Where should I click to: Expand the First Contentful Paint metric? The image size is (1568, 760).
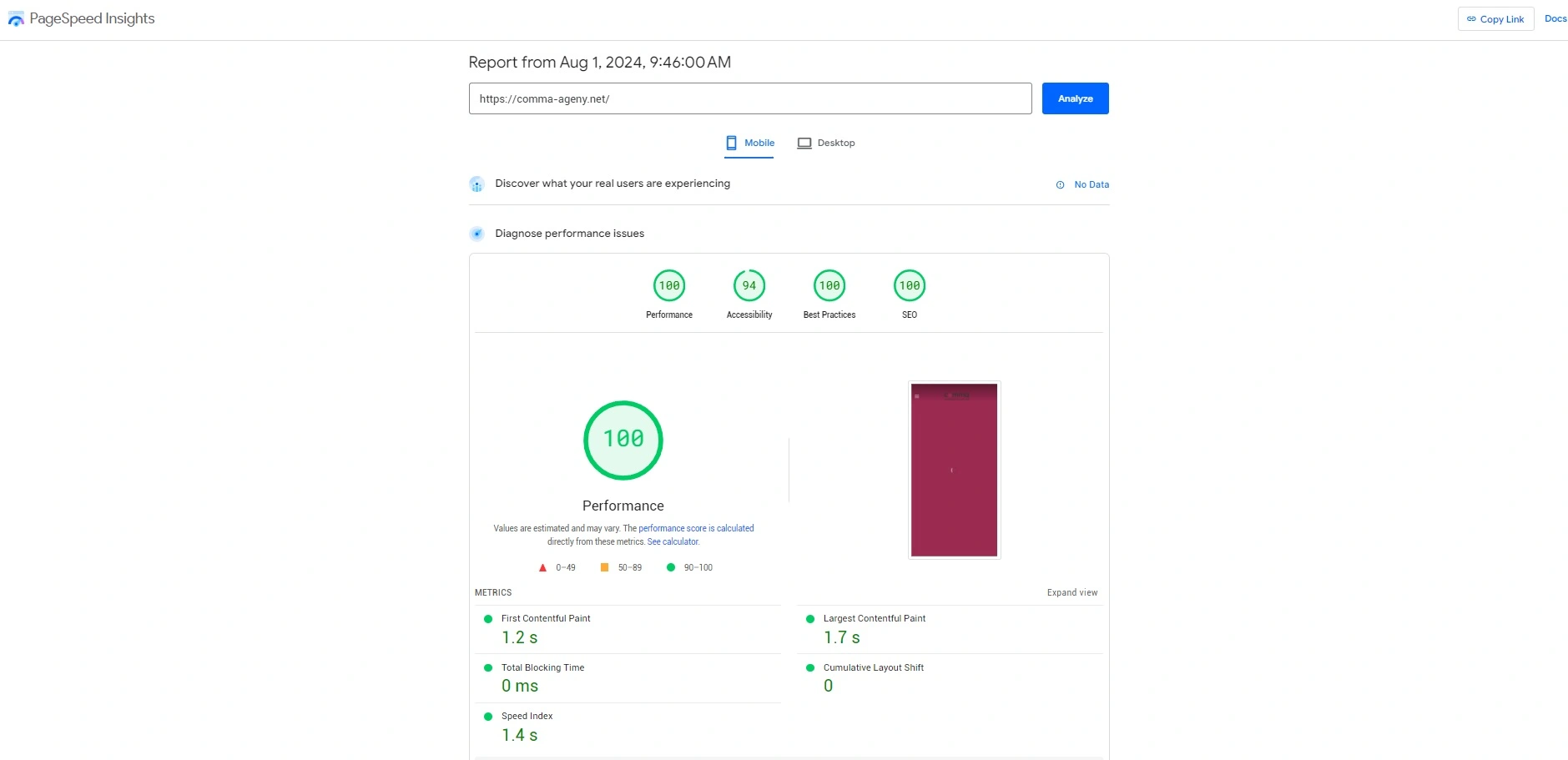[x=545, y=619]
